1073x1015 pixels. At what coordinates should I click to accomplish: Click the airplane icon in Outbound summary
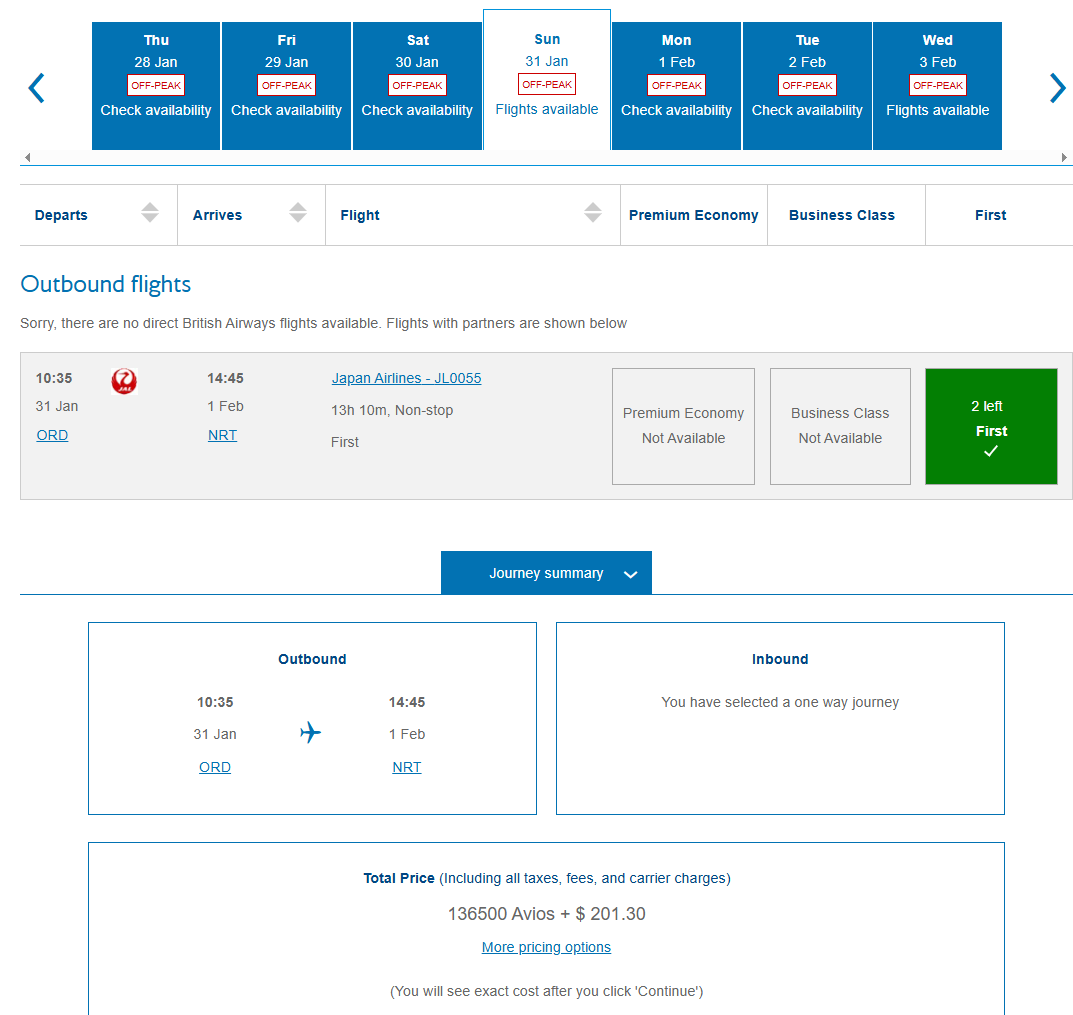coord(311,733)
